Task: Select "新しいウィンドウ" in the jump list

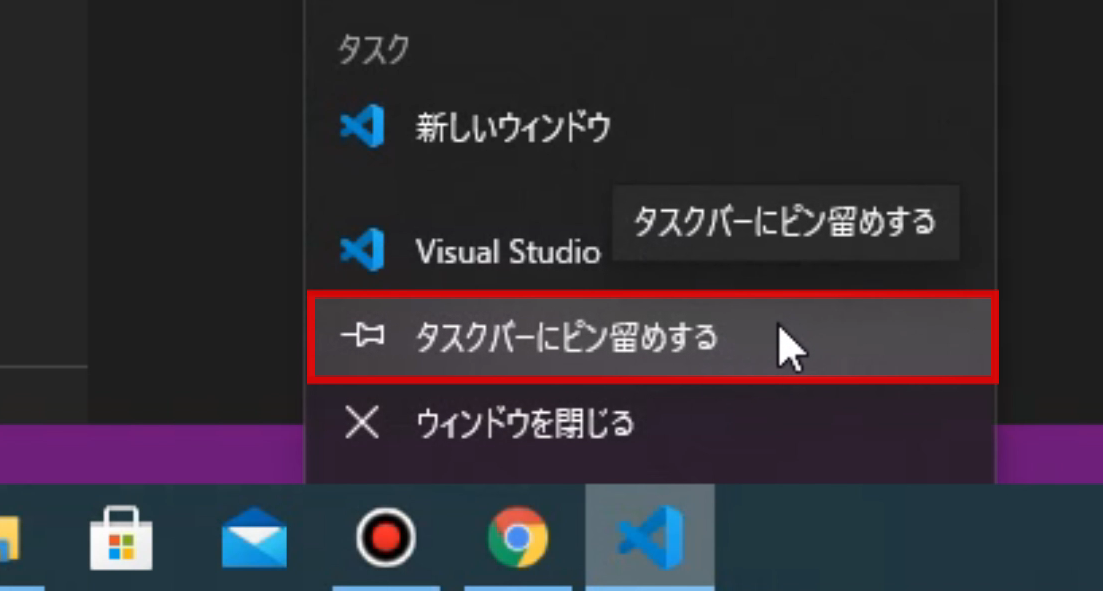Action: (651, 127)
